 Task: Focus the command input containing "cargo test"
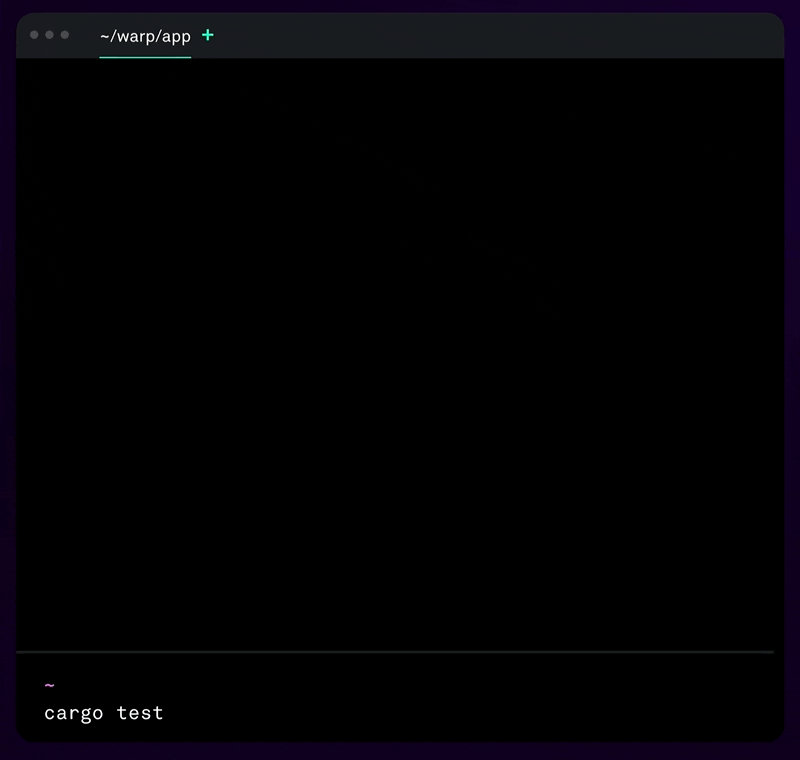[400, 713]
